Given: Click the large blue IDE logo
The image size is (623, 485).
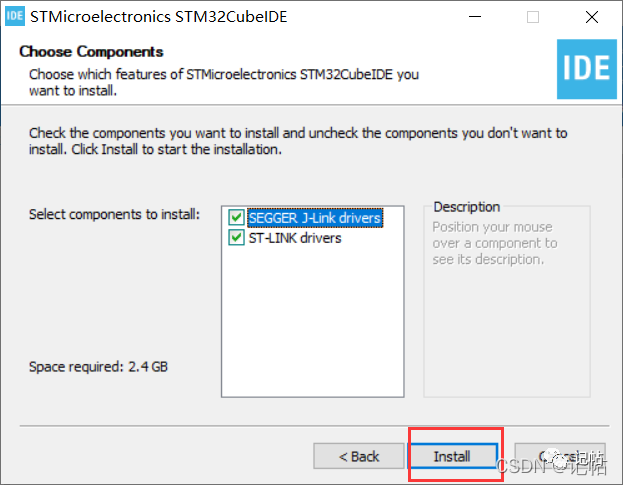Looking at the screenshot, I should tap(586, 69).
